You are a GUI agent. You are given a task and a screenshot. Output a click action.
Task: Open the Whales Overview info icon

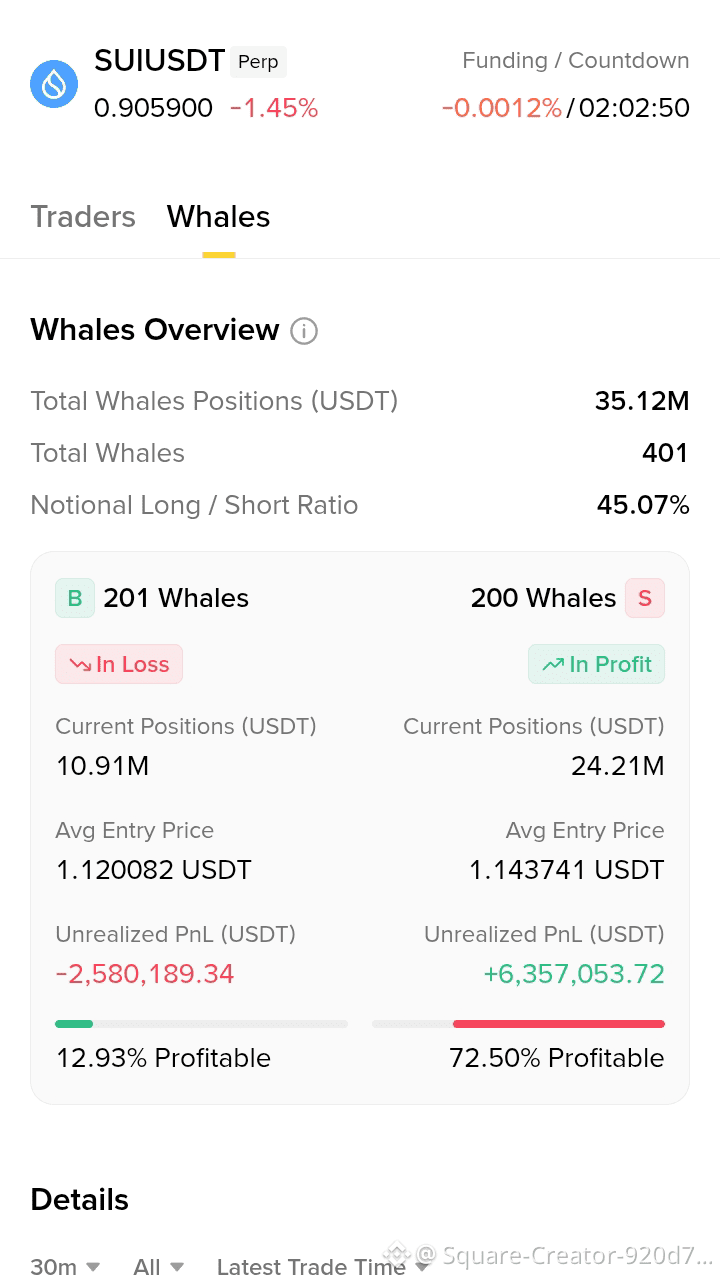coord(304,331)
